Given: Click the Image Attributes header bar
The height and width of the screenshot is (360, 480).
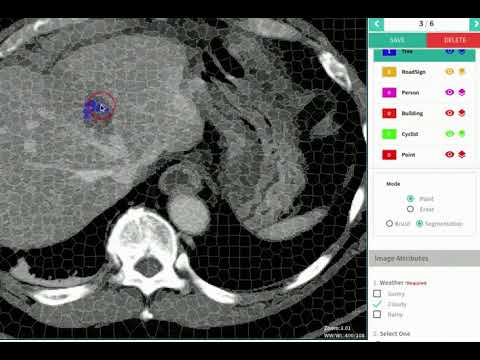Looking at the screenshot, I should [x=424, y=258].
